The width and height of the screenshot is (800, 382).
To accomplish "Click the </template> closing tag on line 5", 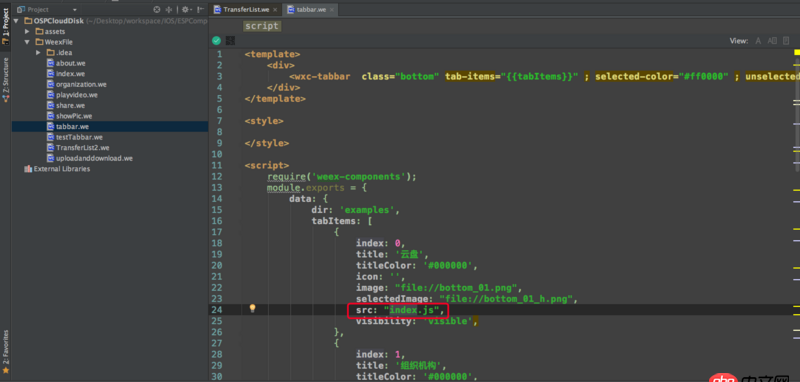I will click(275, 99).
